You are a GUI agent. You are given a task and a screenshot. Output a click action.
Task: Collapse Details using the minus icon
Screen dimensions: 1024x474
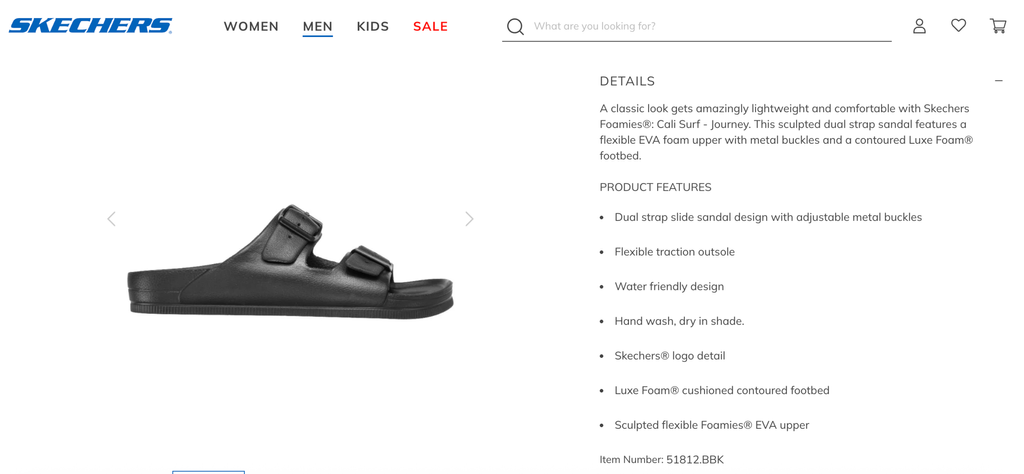click(998, 81)
